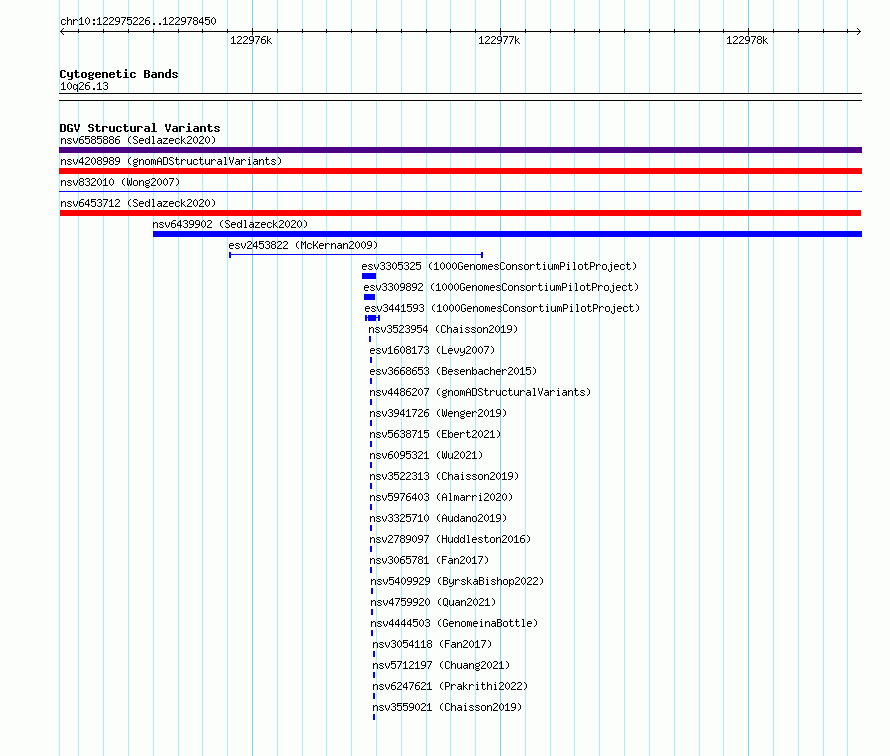Click esv1608173 (Levy2007) label

pos(432,350)
